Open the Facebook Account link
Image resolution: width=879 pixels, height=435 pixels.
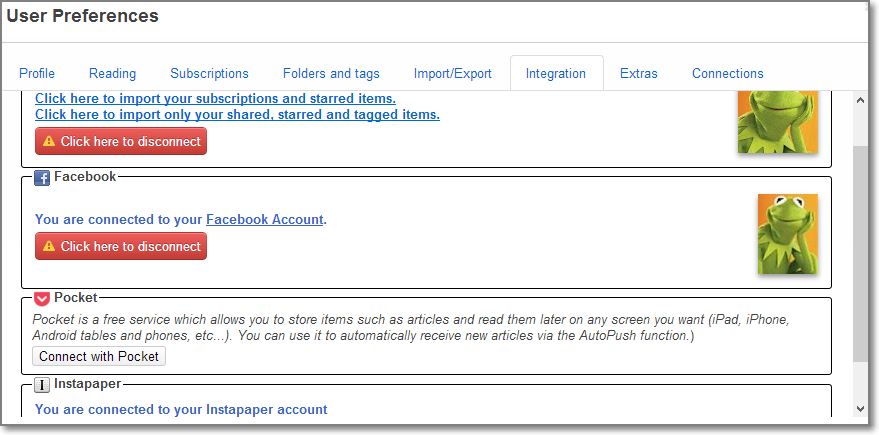tap(265, 219)
